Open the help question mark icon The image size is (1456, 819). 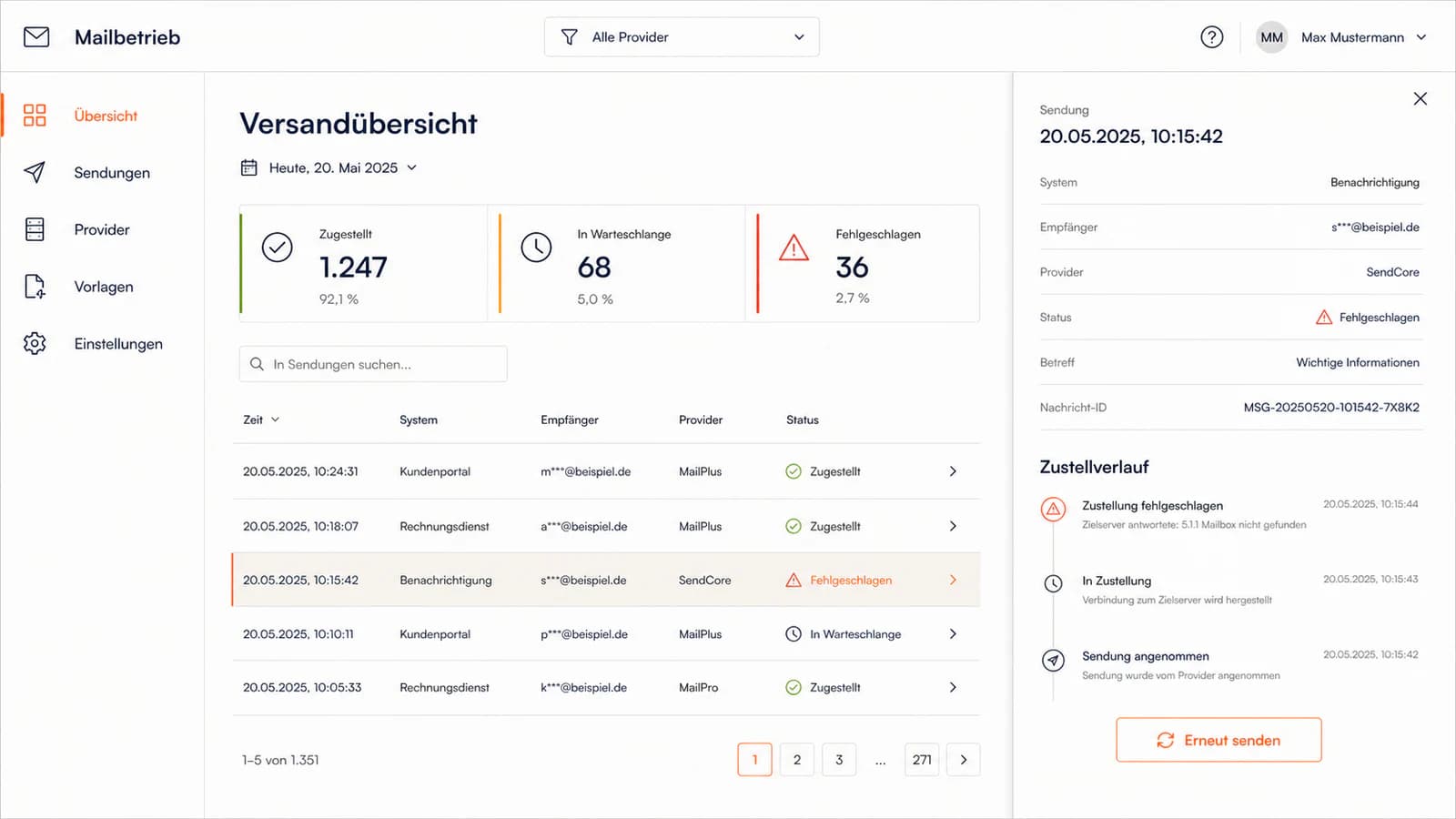click(x=1211, y=37)
